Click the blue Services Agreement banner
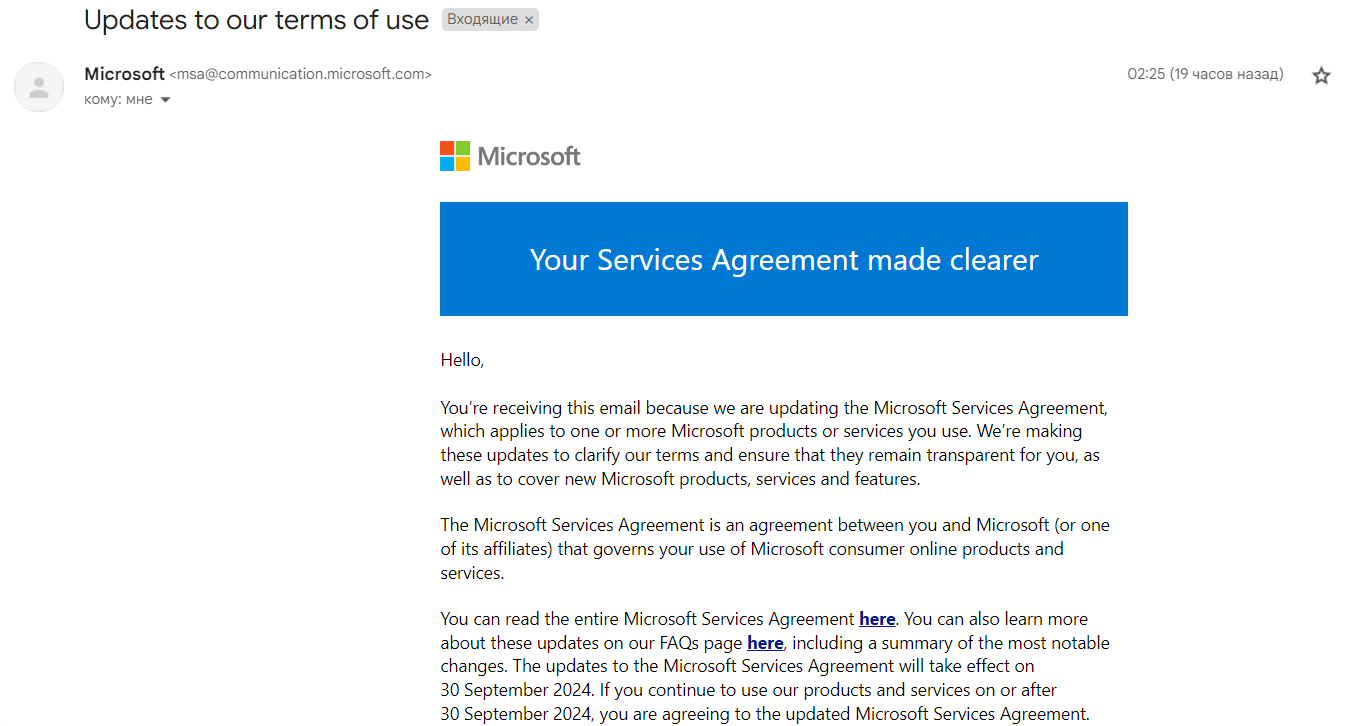Screen dimensions: 1355x726 pos(783,259)
